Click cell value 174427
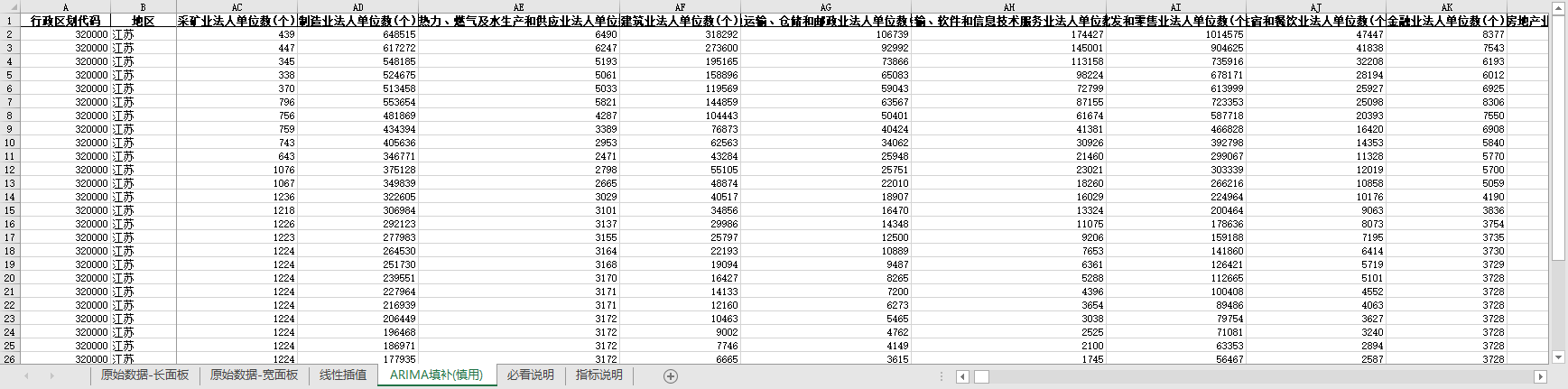 [1009, 34]
